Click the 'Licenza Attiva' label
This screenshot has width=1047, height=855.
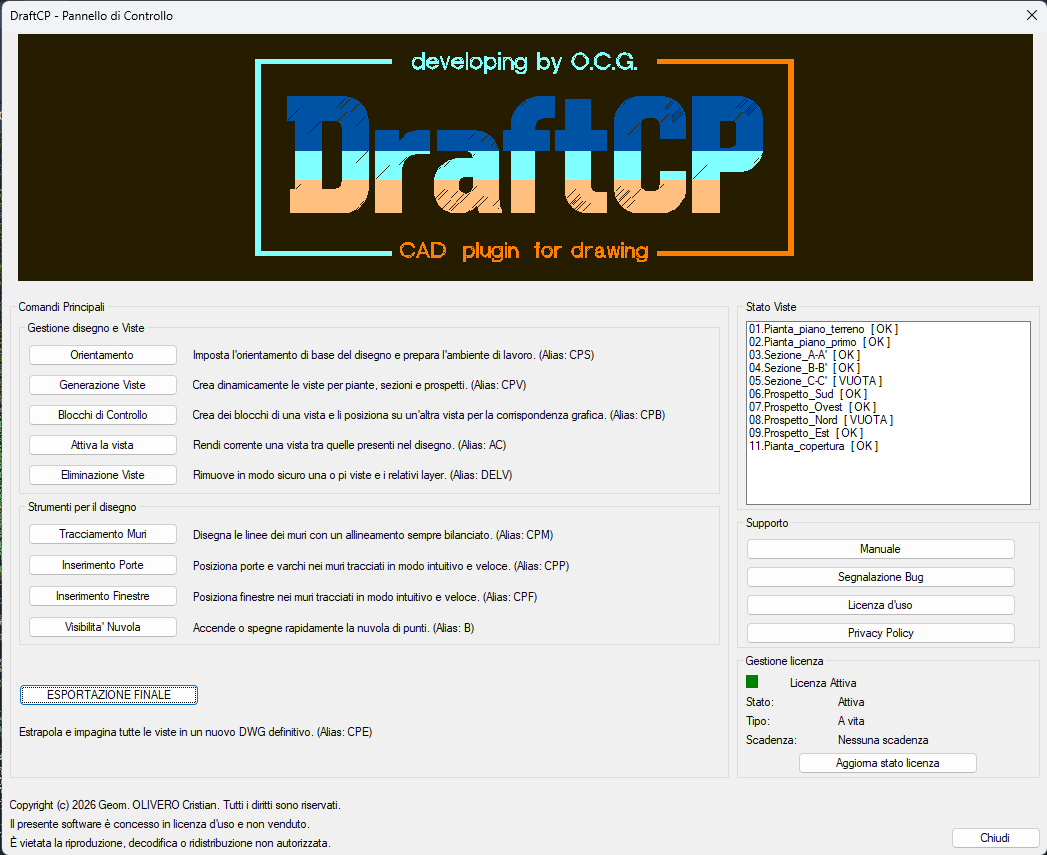823,683
